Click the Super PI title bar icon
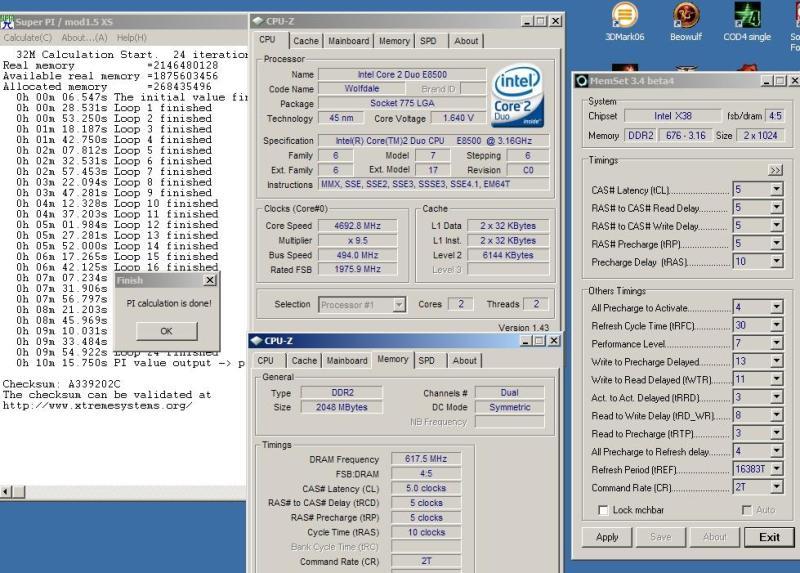 click(x=7, y=22)
